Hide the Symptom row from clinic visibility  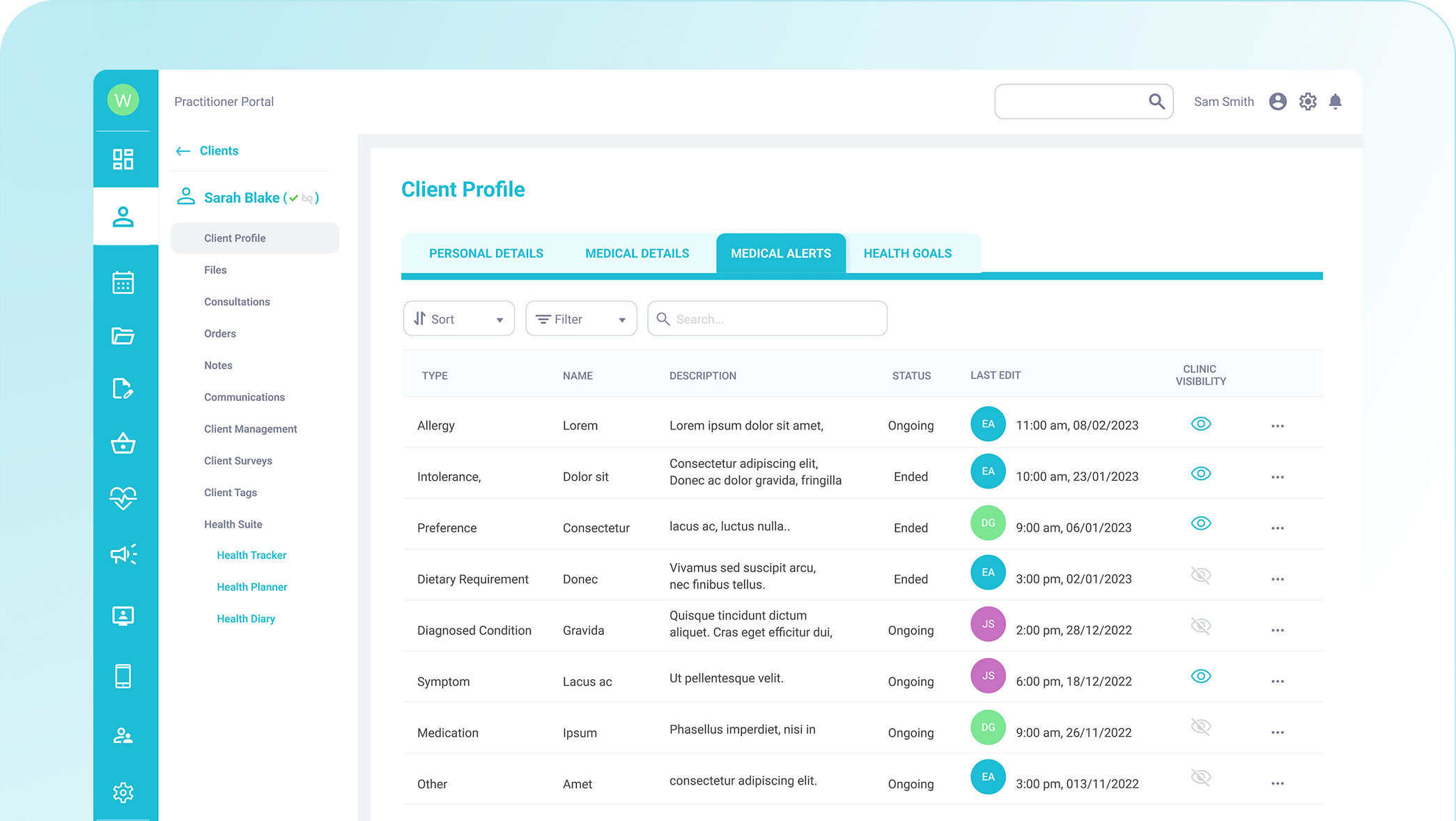tap(1200, 676)
